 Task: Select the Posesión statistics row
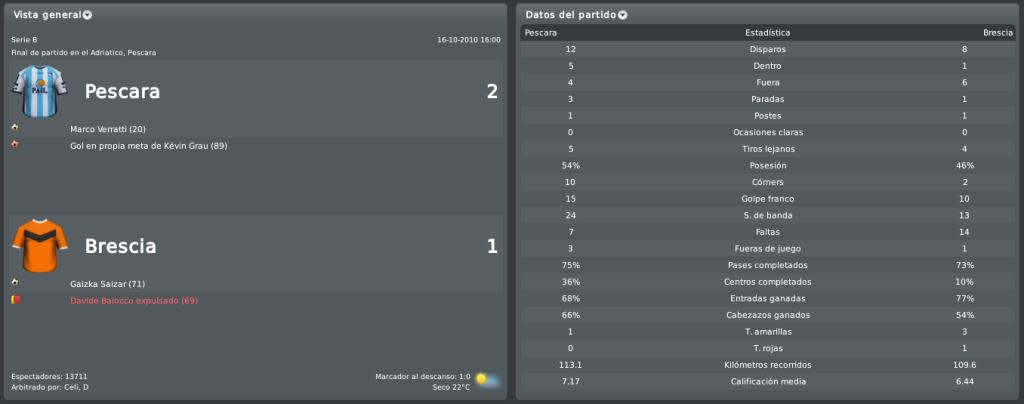[x=768, y=166]
